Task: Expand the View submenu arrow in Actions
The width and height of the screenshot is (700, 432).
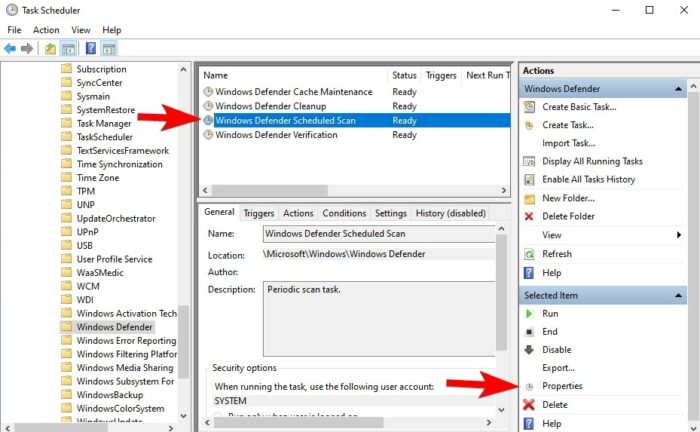Action: (679, 235)
